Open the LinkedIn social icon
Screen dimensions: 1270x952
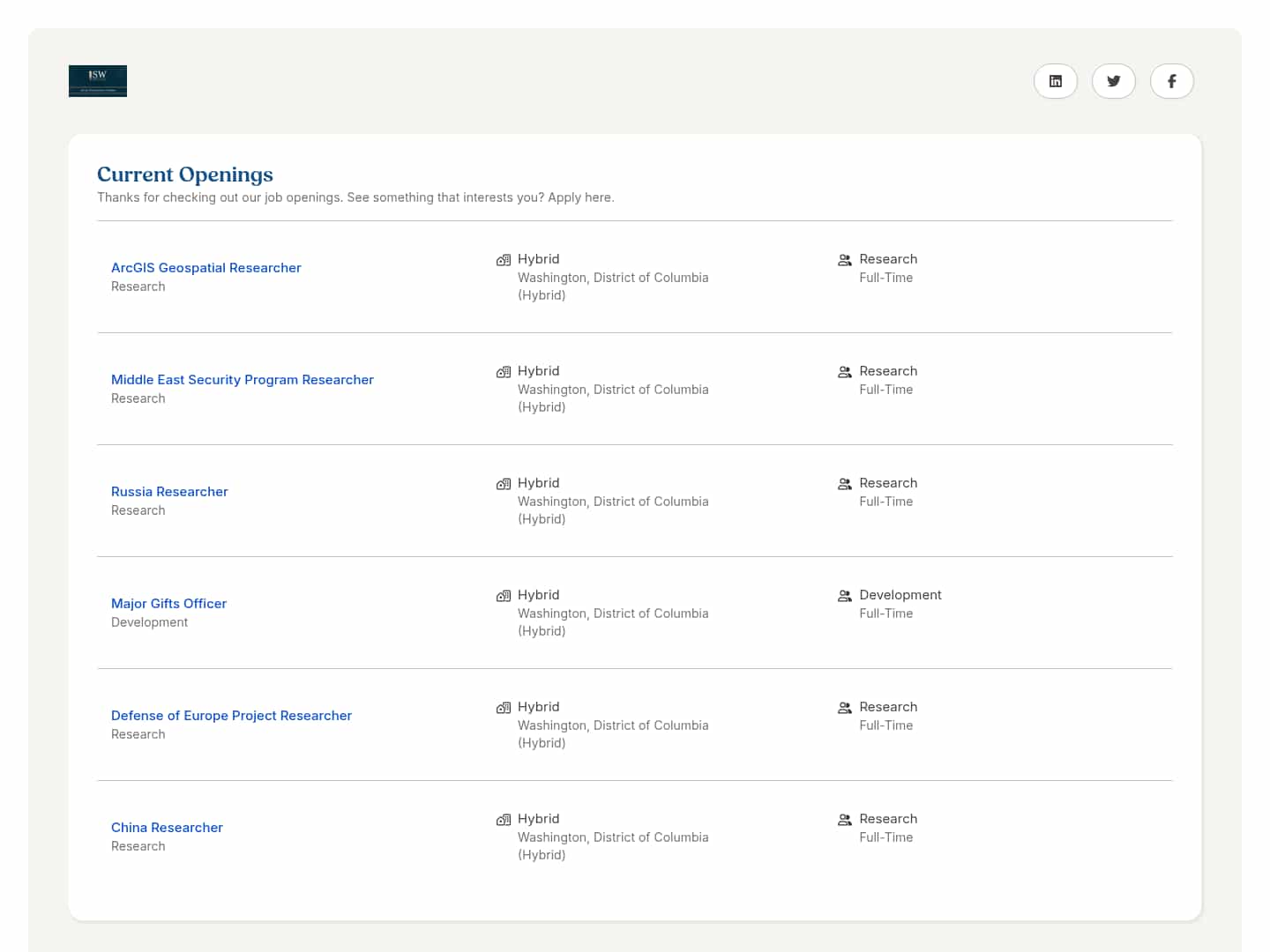(x=1055, y=81)
